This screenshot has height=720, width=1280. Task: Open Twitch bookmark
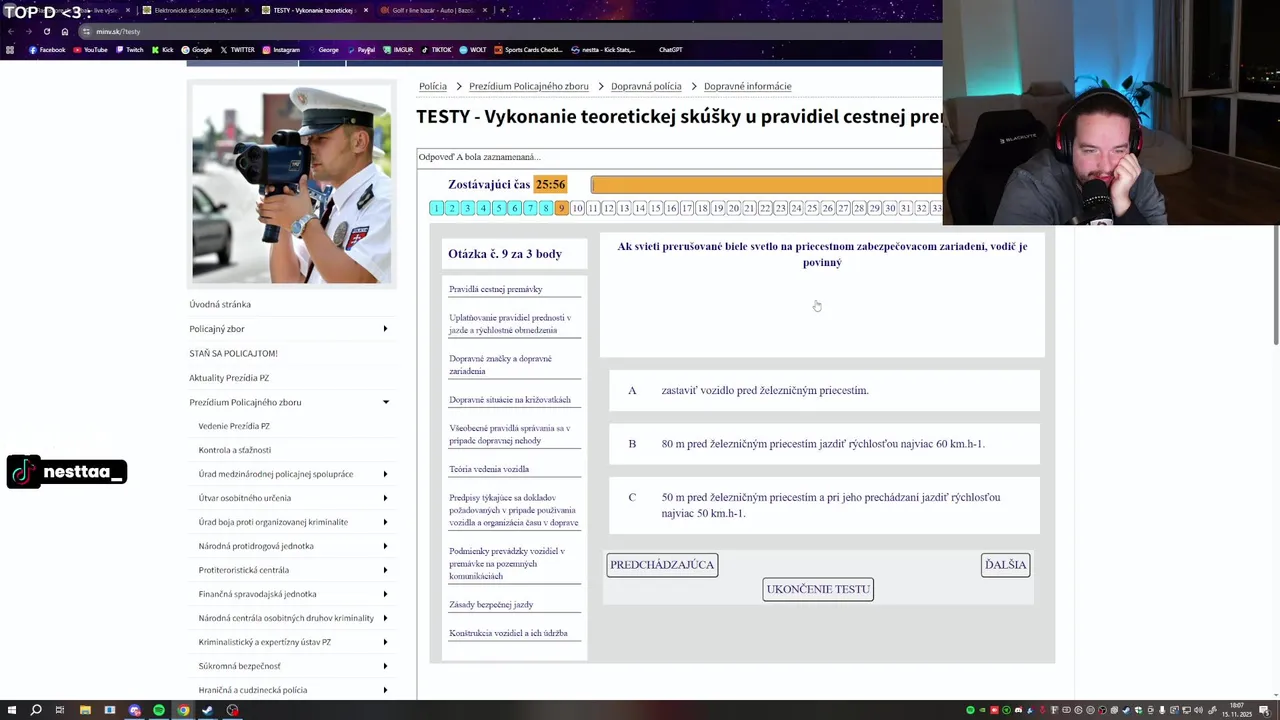click(129, 50)
